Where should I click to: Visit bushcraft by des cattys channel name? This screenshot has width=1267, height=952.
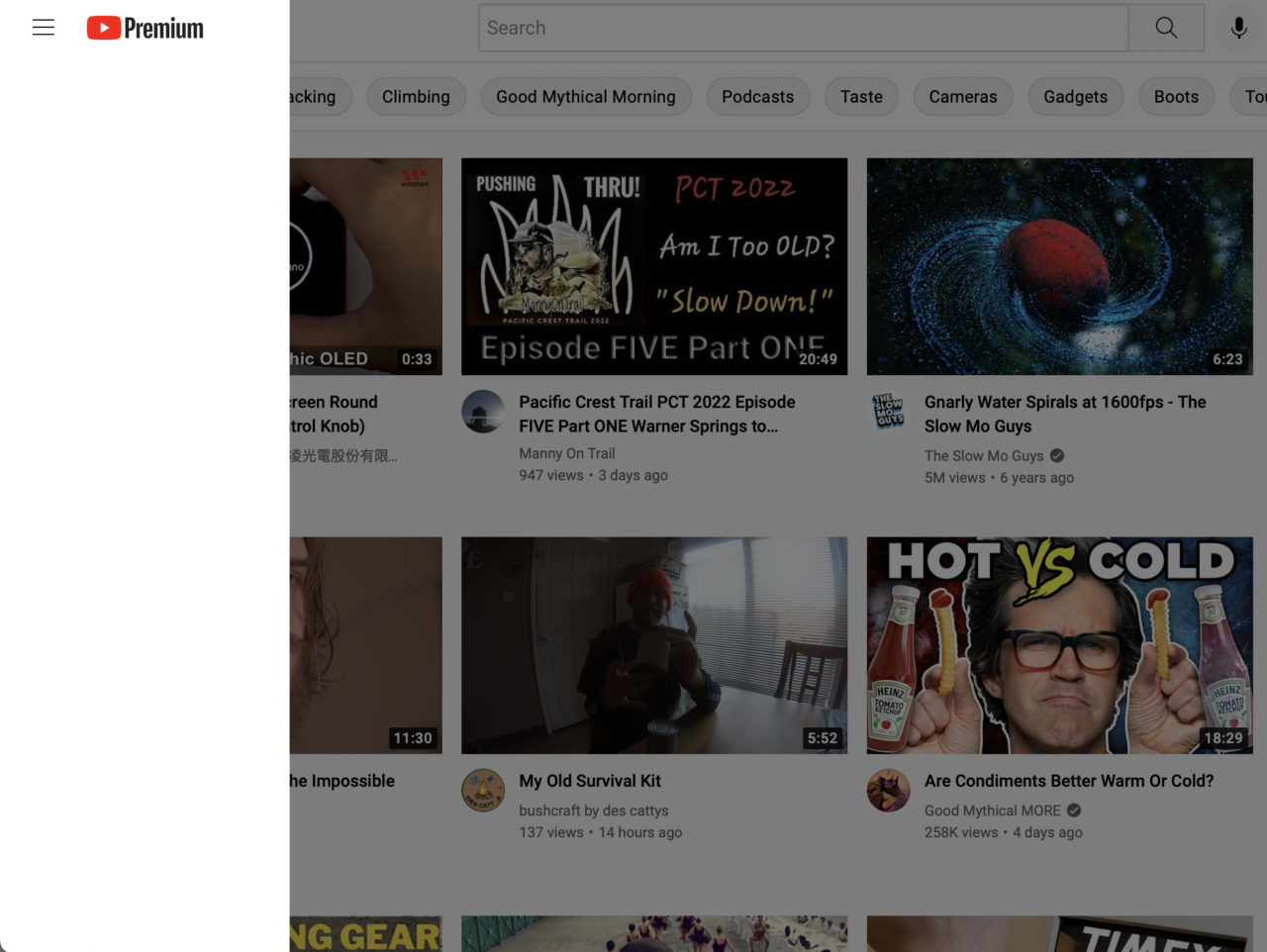coord(594,810)
